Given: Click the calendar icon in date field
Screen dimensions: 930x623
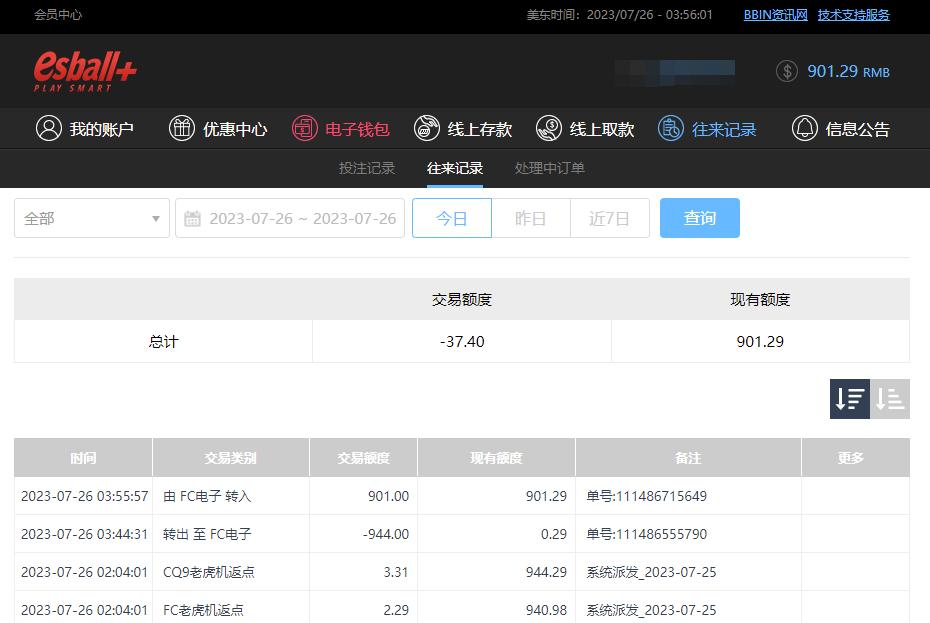Looking at the screenshot, I should pos(192,218).
